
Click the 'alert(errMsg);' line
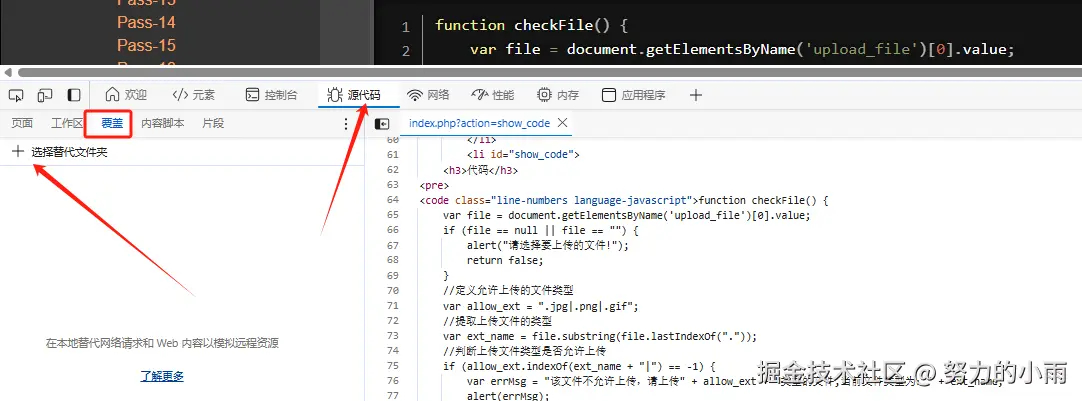coord(507,395)
